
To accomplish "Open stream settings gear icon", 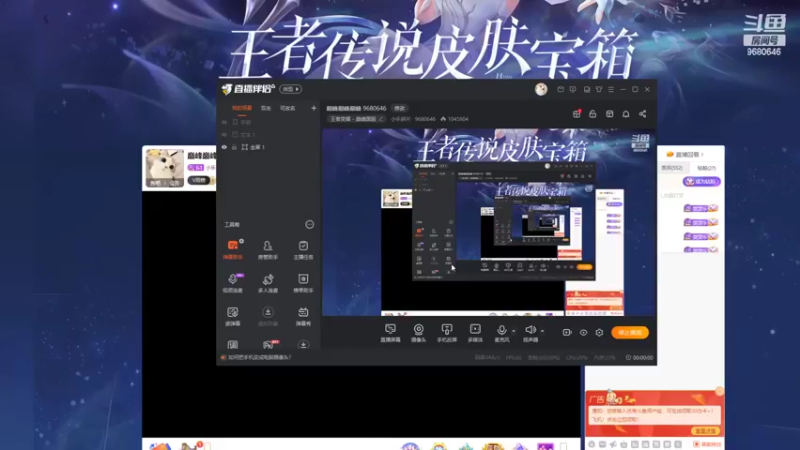I will point(599,333).
